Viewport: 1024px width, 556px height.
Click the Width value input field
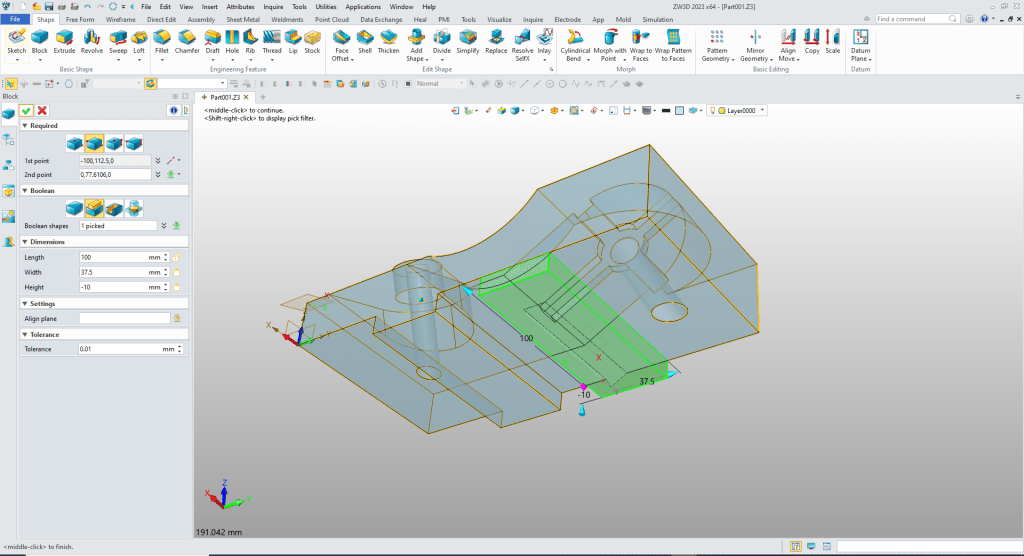pos(112,272)
